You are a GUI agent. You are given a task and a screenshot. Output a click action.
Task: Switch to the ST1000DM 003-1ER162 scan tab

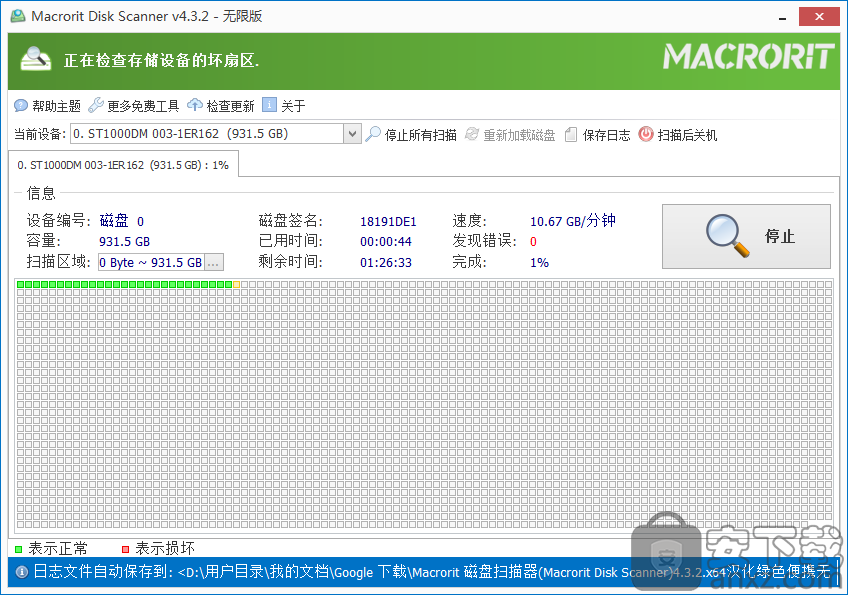point(123,165)
